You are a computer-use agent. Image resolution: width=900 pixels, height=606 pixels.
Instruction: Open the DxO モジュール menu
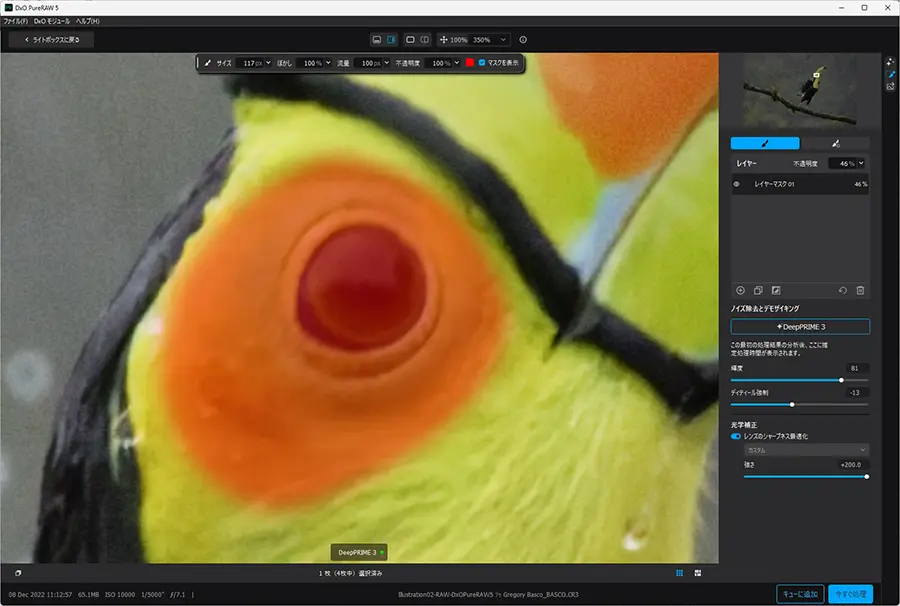[52, 21]
